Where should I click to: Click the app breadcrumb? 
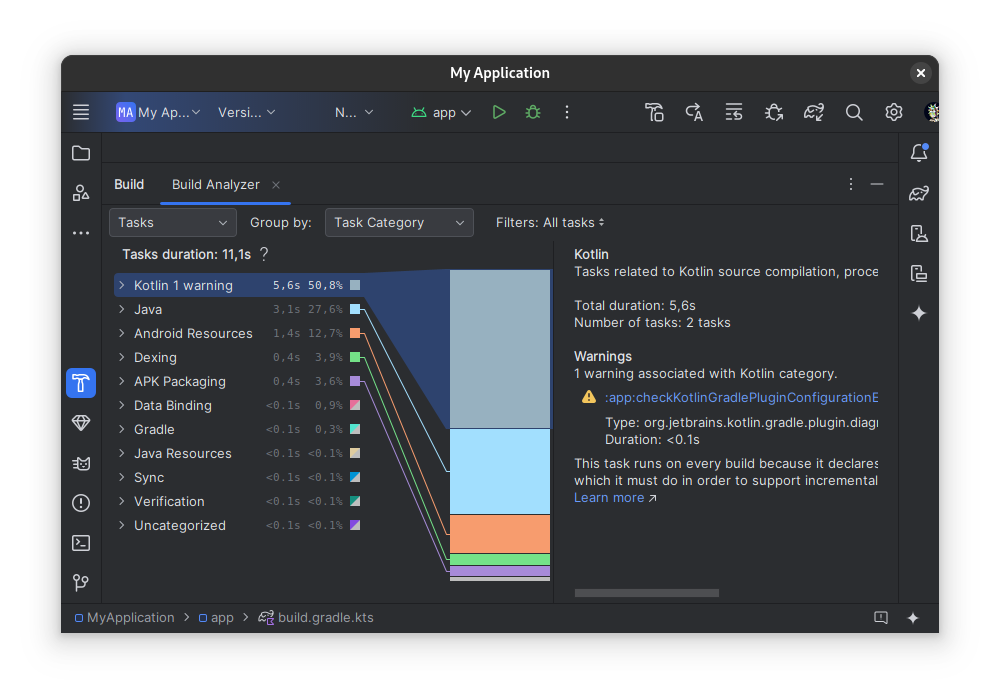(216, 618)
